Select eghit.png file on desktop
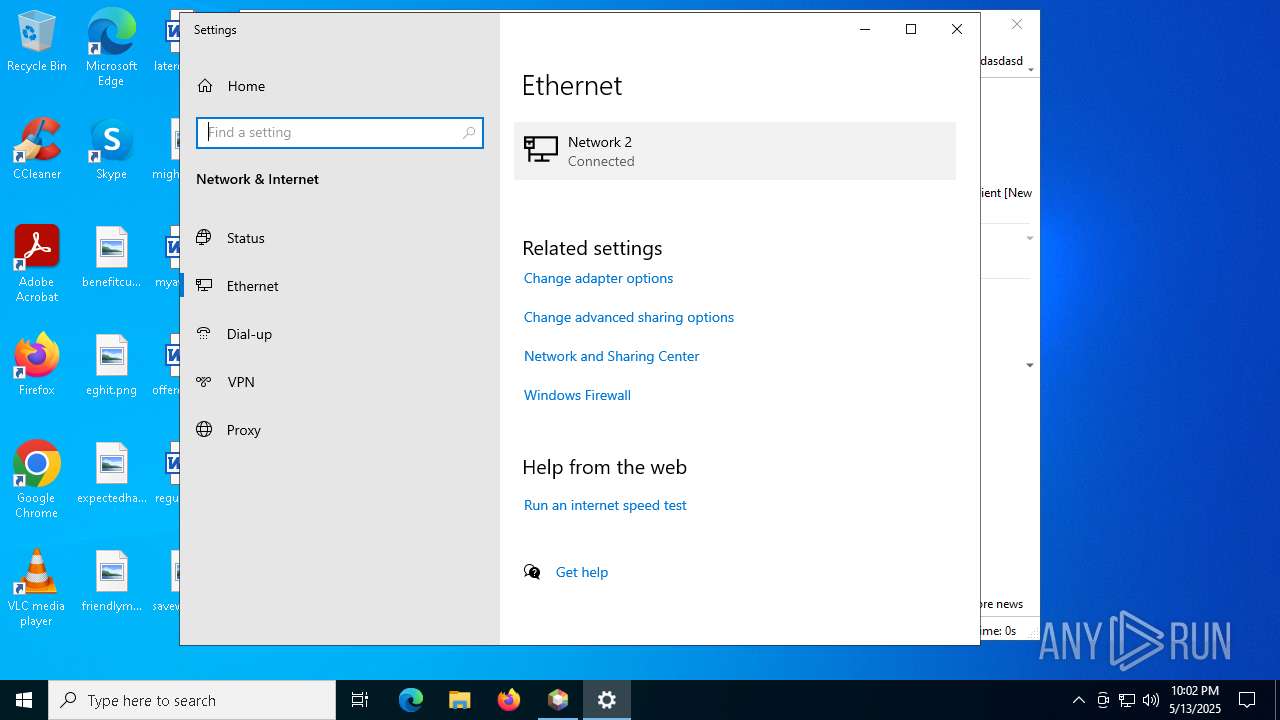 point(111,365)
